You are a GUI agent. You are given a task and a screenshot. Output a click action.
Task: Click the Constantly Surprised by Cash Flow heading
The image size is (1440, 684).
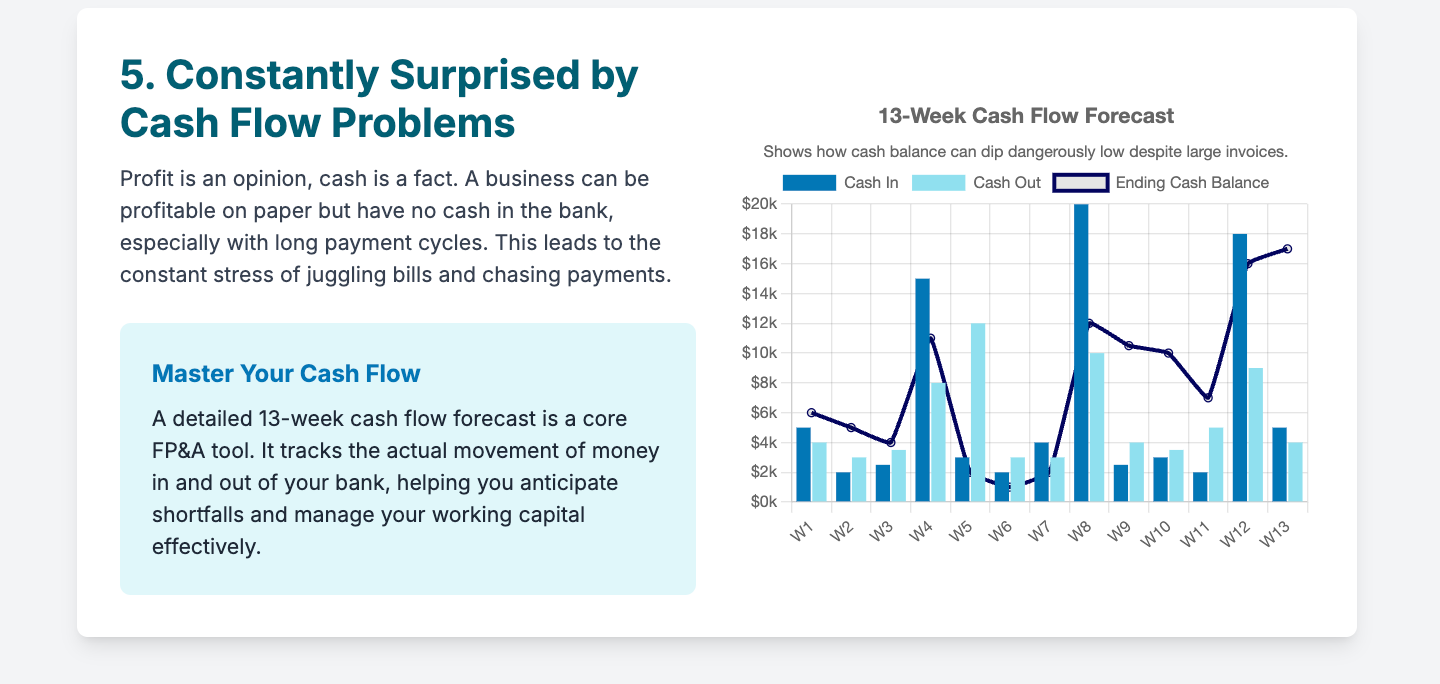pyautogui.click(x=379, y=99)
